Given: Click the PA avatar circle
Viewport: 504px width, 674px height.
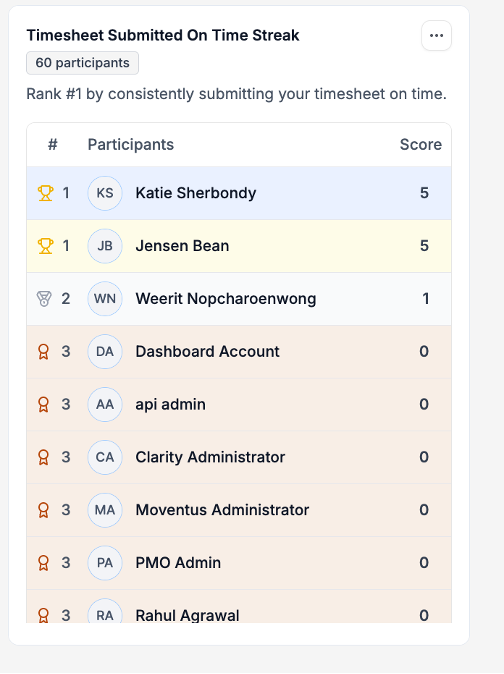Looking at the screenshot, I should [x=105, y=563].
